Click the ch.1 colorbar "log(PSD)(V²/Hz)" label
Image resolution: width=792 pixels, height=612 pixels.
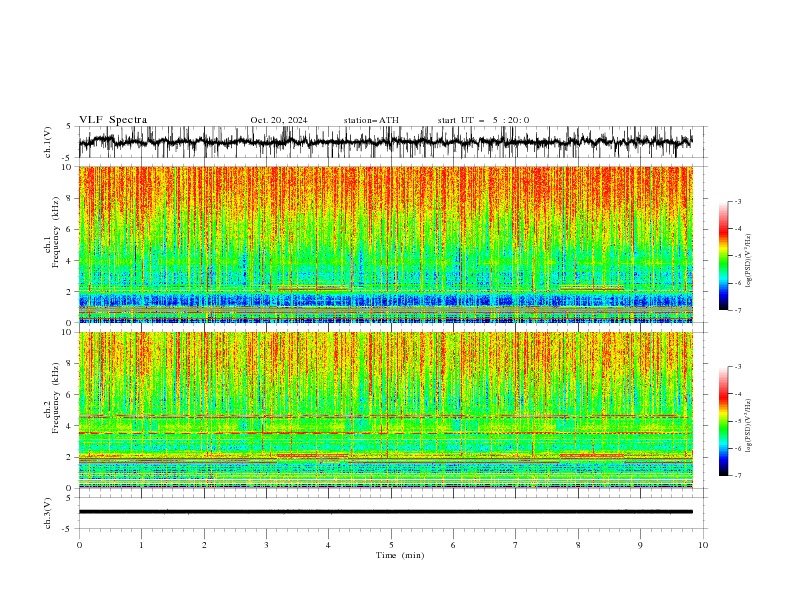click(749, 261)
